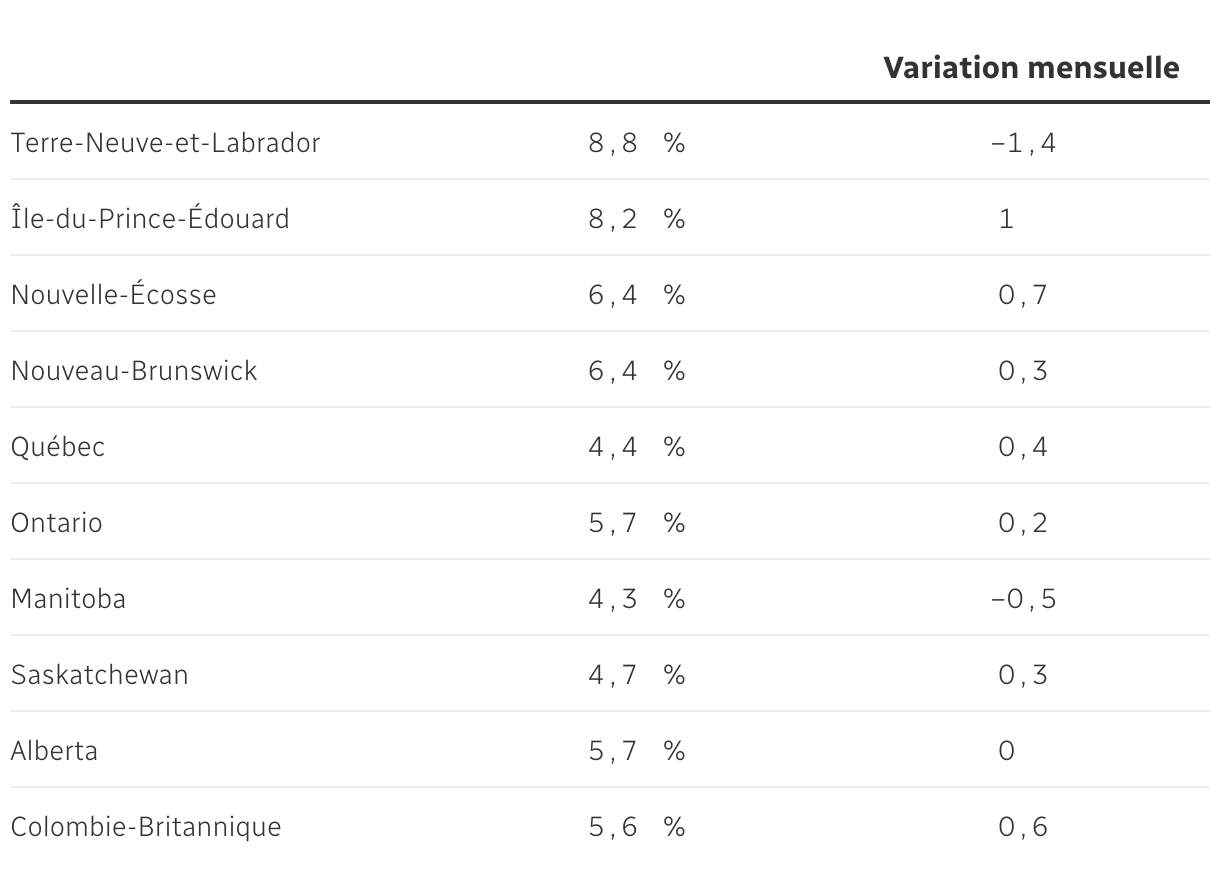Image resolution: width=1220 pixels, height=872 pixels.
Task: Click the Île-du-Prince-Édouard province name
Action: (x=150, y=219)
